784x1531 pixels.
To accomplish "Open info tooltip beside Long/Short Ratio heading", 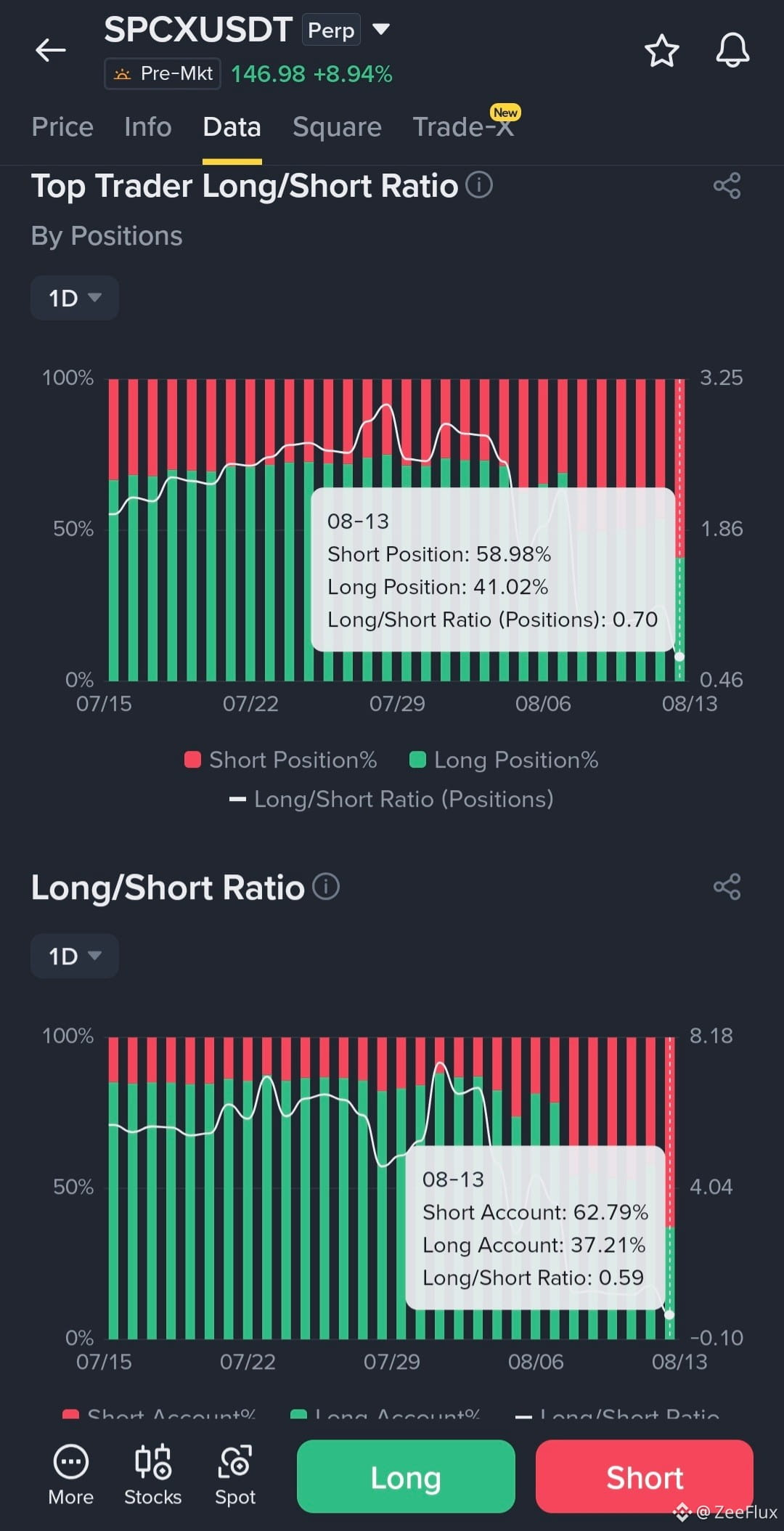I will pyautogui.click(x=326, y=887).
